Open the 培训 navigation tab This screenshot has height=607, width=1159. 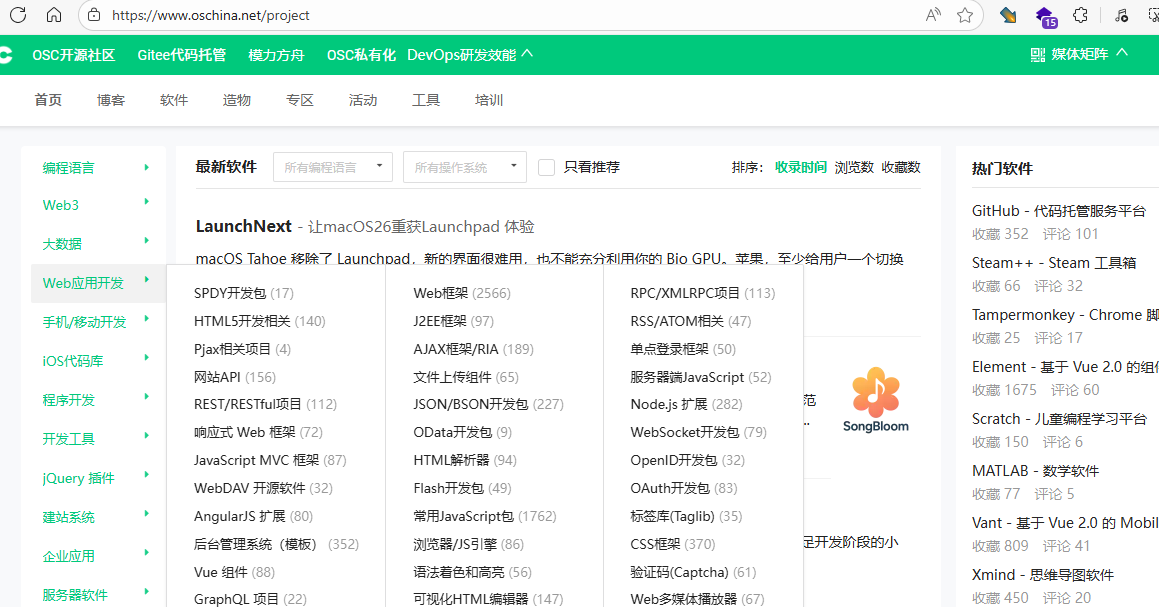pyautogui.click(x=489, y=100)
